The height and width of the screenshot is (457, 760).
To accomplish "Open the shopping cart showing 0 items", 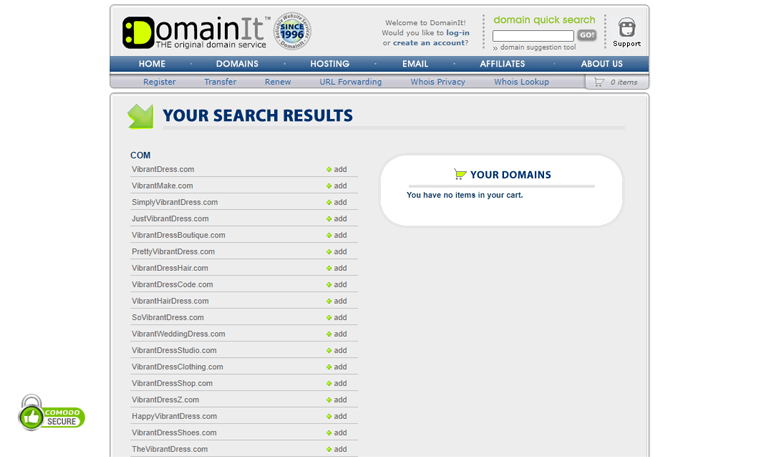I will click(616, 82).
